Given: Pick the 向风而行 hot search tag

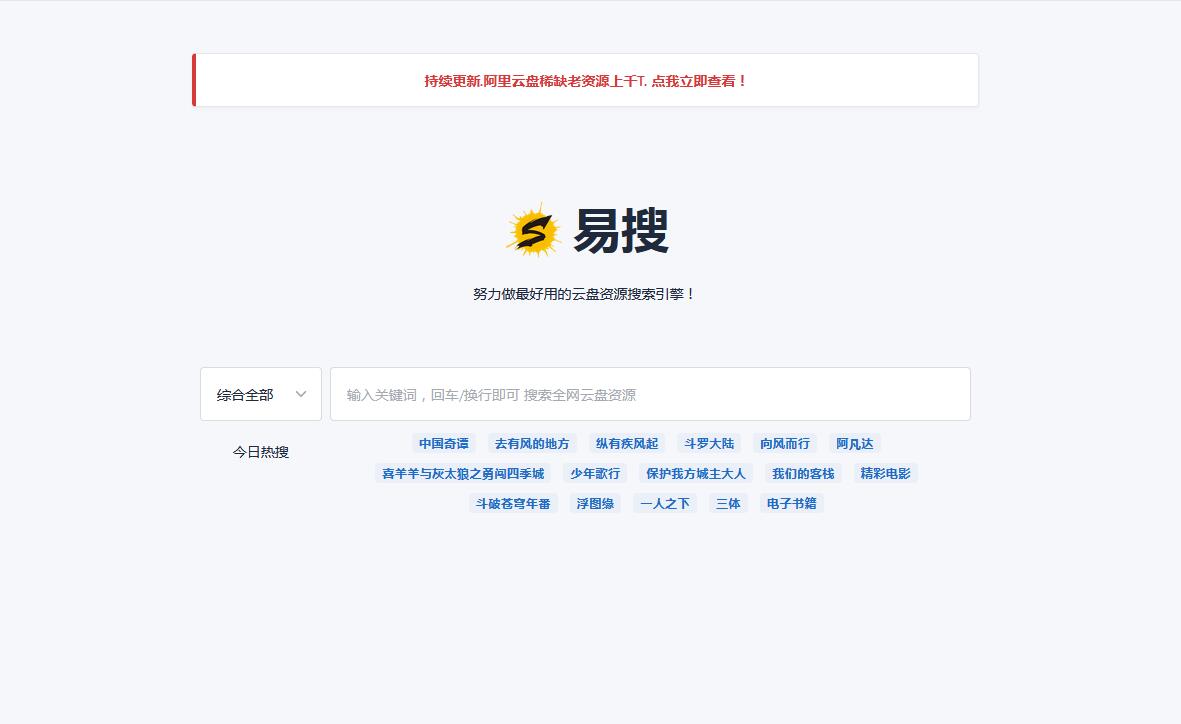Looking at the screenshot, I should tap(785, 443).
